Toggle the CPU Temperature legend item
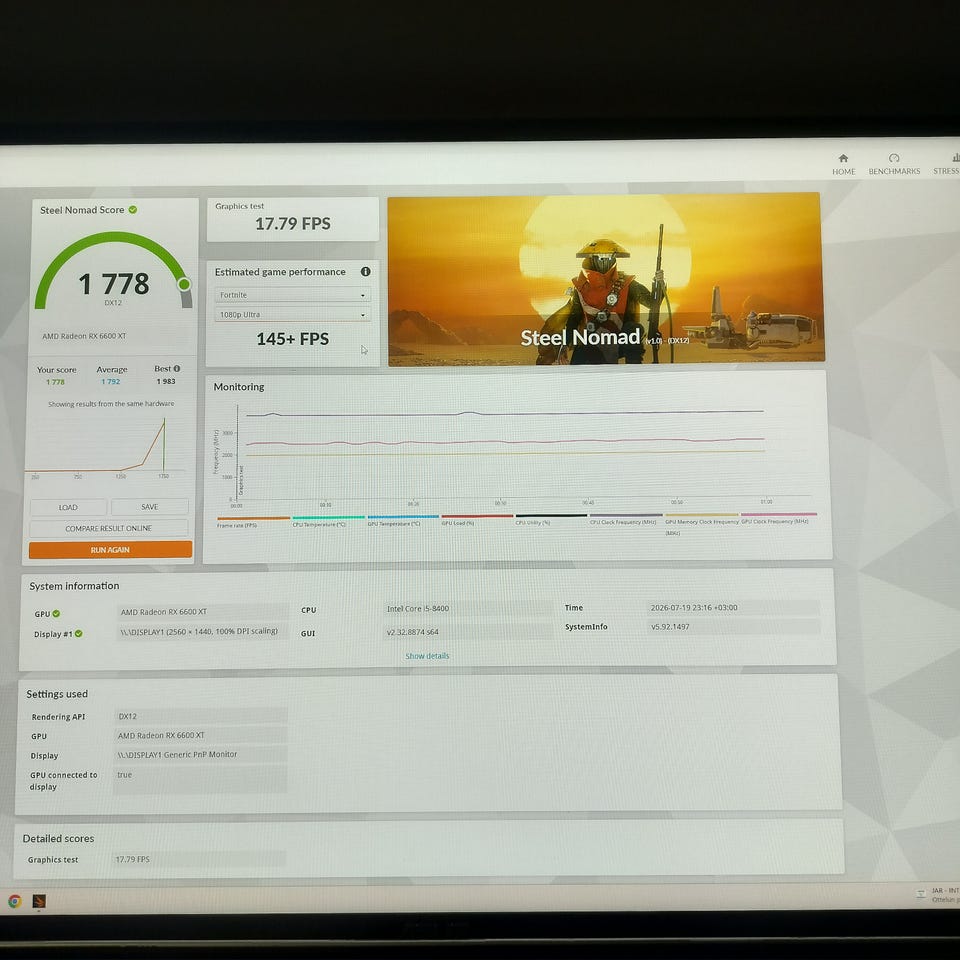 tap(328, 521)
